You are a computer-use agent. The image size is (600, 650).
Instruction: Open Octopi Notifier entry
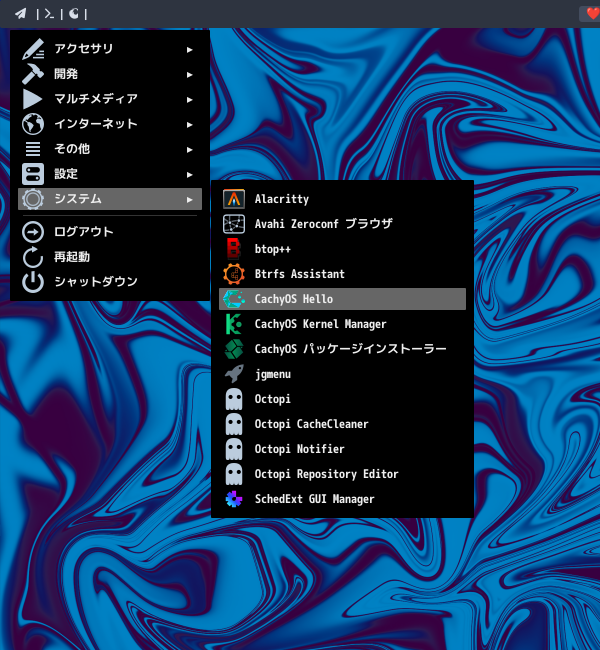point(342,449)
